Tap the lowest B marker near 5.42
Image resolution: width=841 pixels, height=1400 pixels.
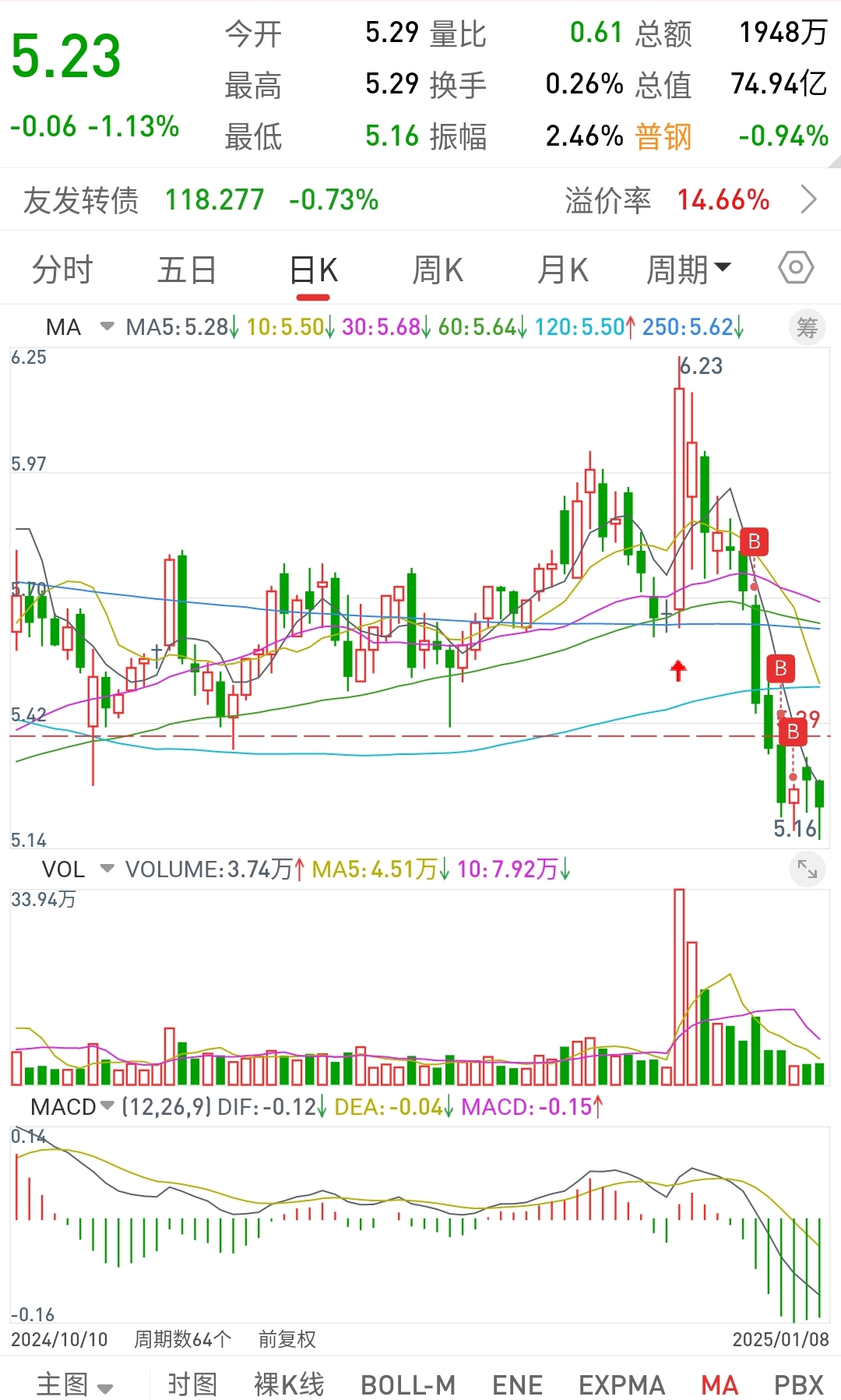pyautogui.click(x=793, y=732)
